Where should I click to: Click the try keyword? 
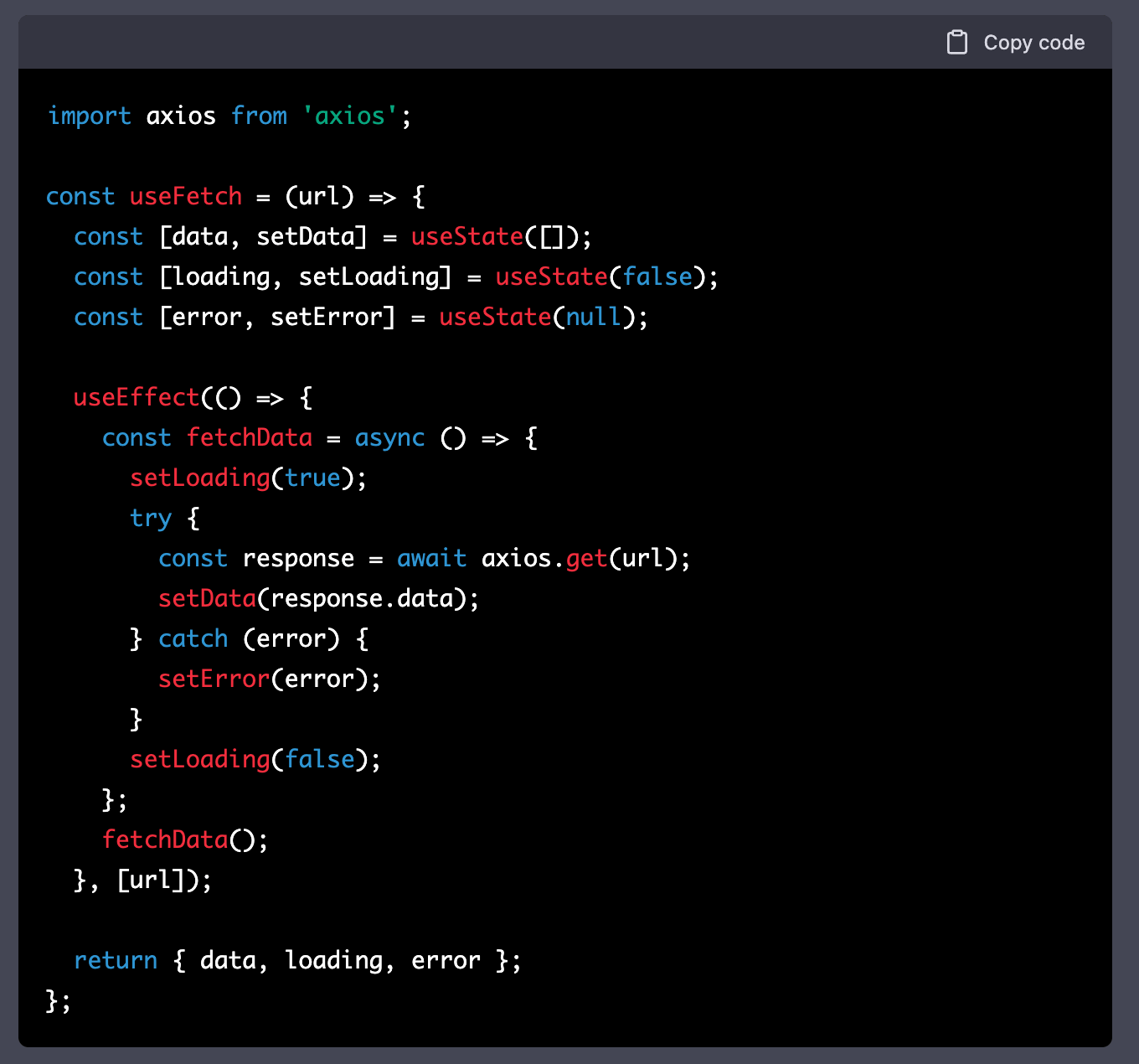[x=151, y=518]
